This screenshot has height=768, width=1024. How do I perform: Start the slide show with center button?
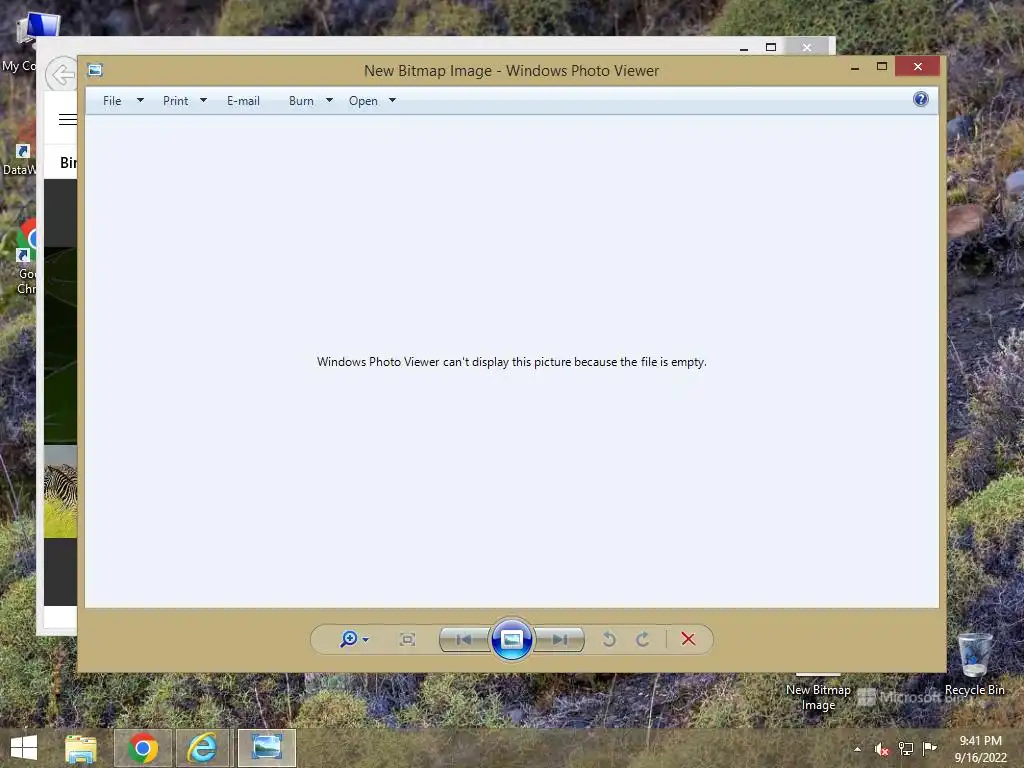click(511, 639)
